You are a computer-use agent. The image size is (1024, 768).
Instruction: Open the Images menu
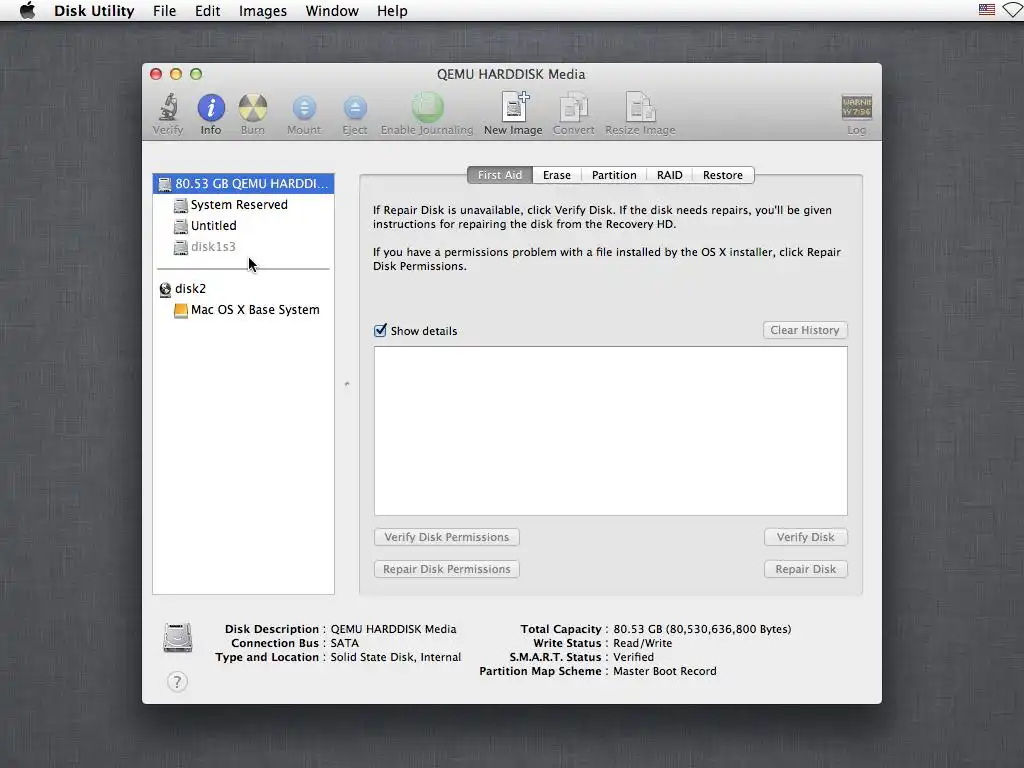pos(263,11)
